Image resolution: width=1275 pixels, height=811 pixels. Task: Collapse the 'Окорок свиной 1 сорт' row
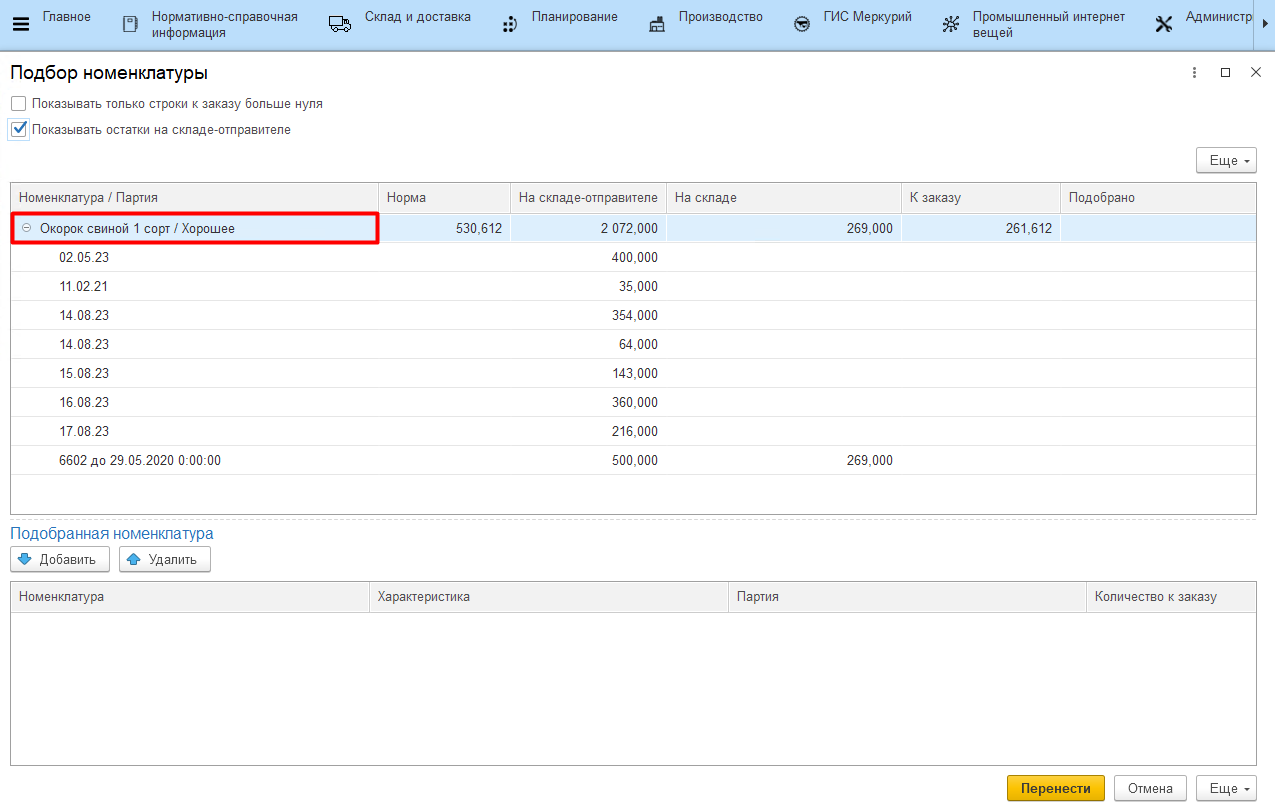[27, 228]
